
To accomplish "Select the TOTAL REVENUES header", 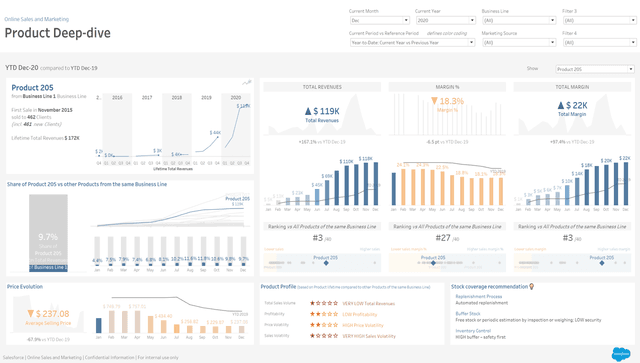I will [322, 87].
